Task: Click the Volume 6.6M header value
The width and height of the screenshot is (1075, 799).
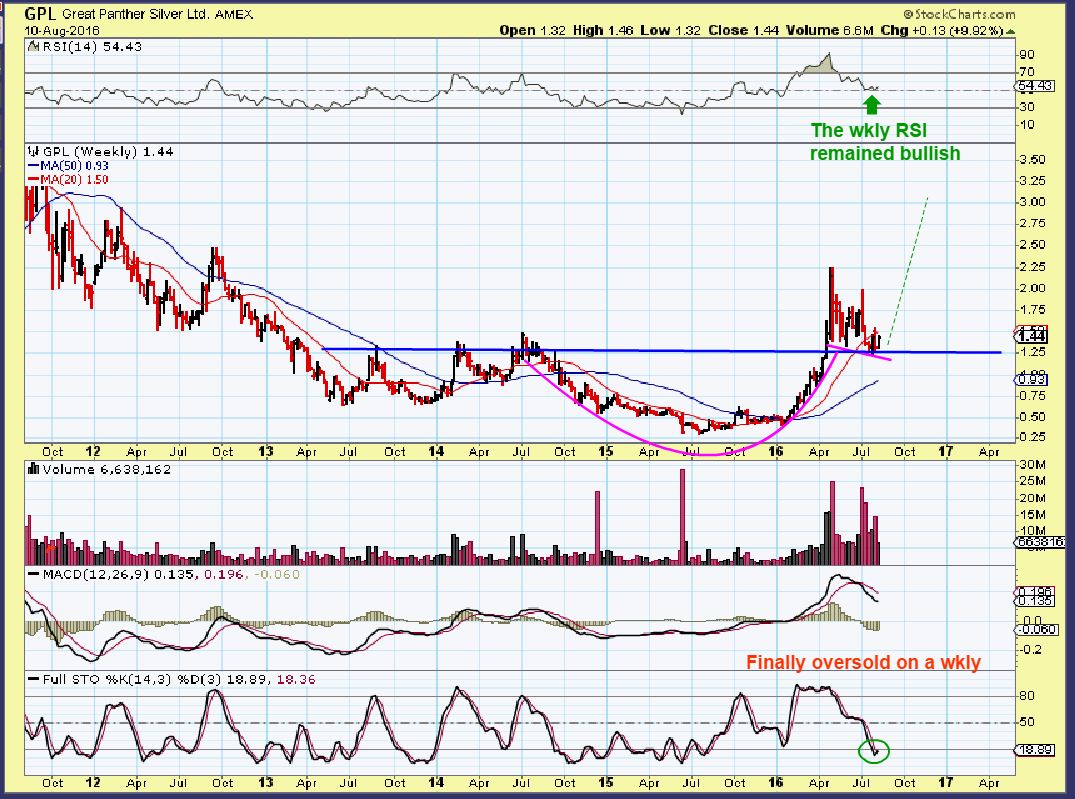Action: pyautogui.click(x=830, y=30)
